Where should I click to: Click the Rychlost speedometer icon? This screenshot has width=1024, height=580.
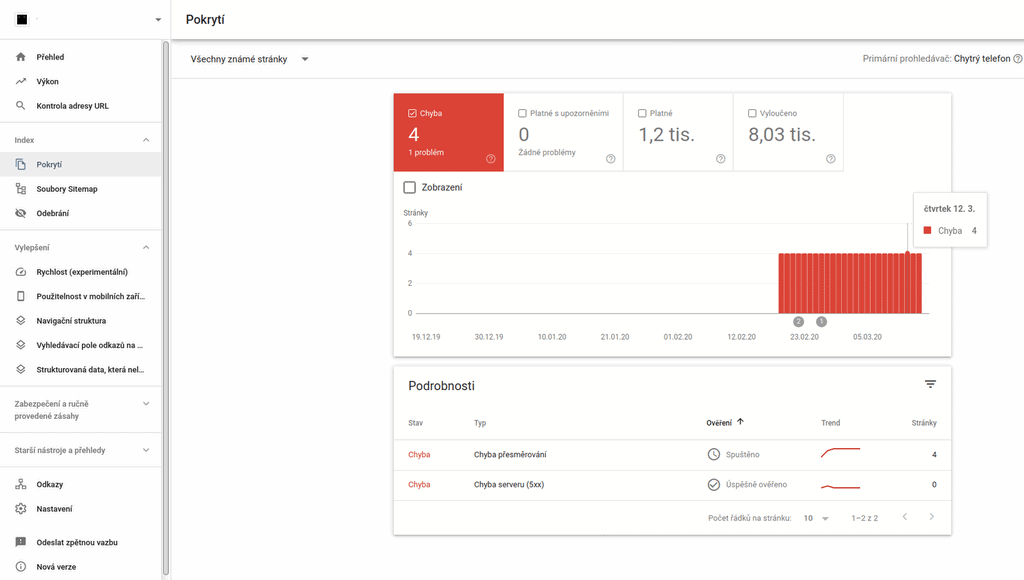tap(21, 272)
